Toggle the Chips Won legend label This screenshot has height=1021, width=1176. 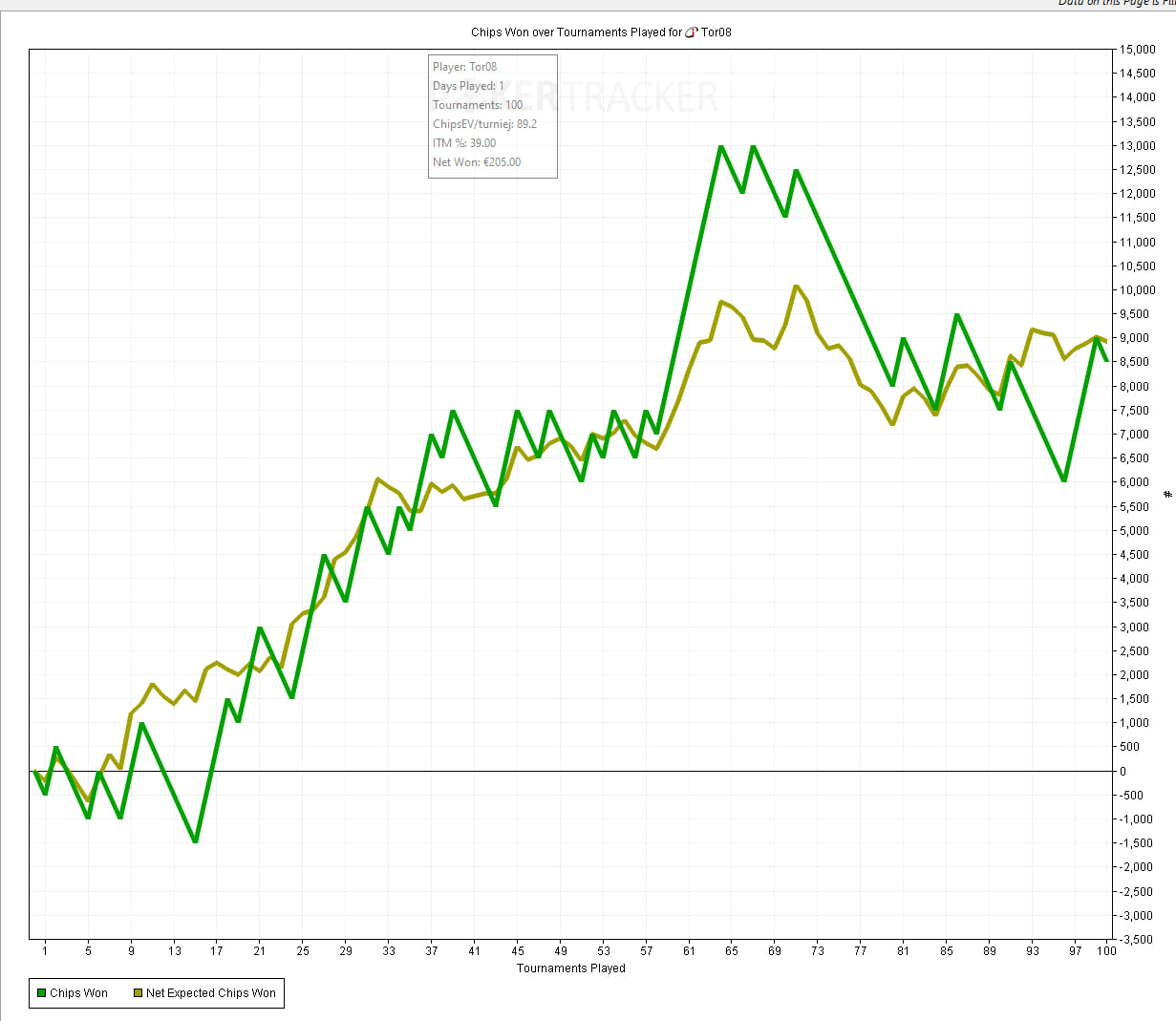[78, 993]
